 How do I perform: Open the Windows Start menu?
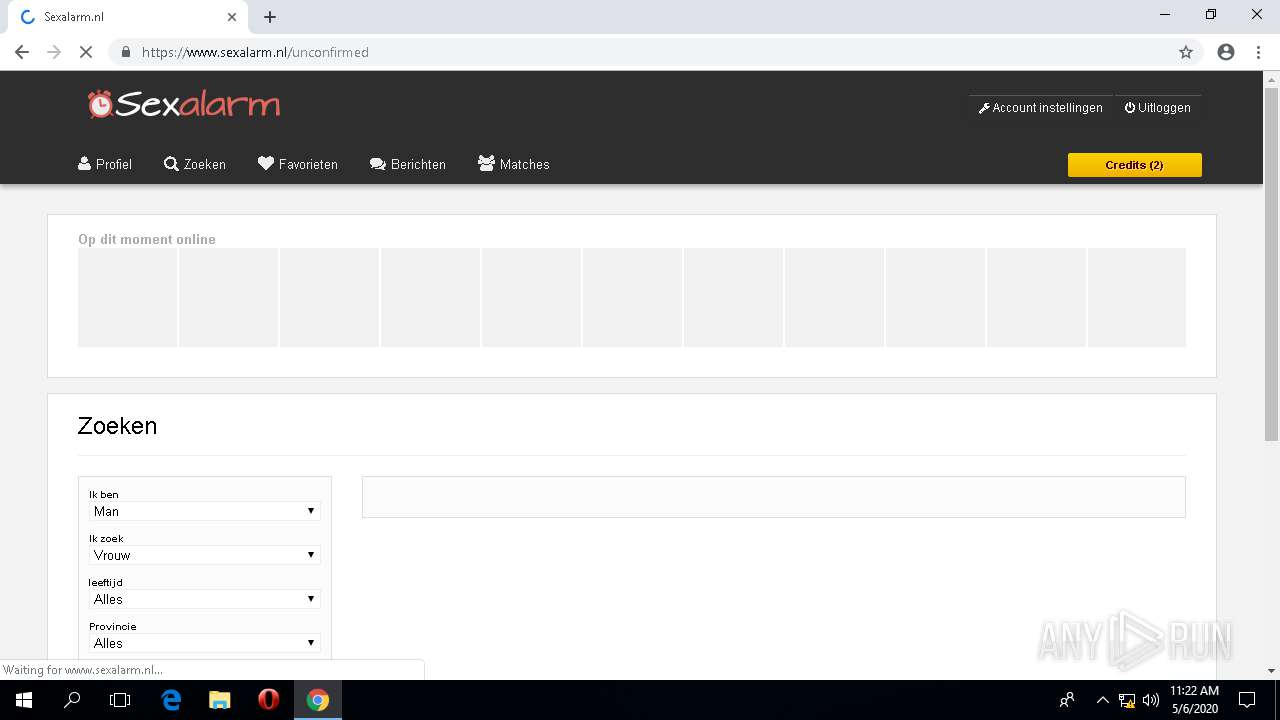[x=24, y=700]
